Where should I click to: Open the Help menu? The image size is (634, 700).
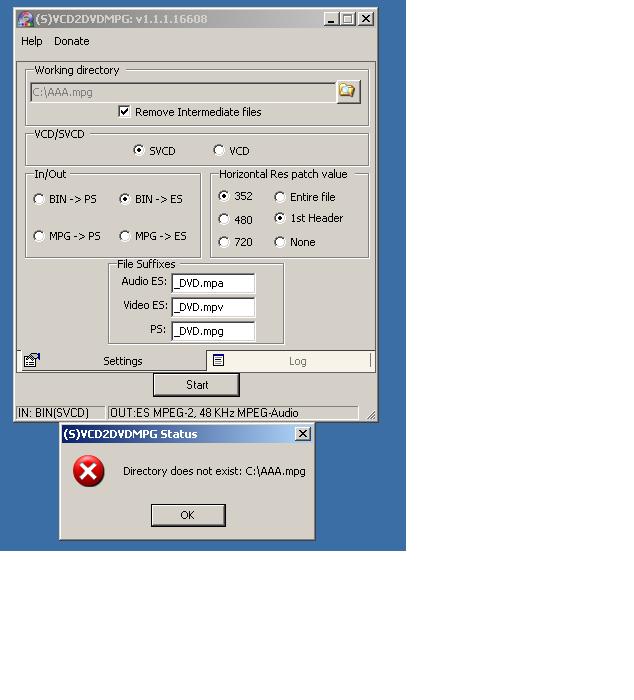(32, 41)
